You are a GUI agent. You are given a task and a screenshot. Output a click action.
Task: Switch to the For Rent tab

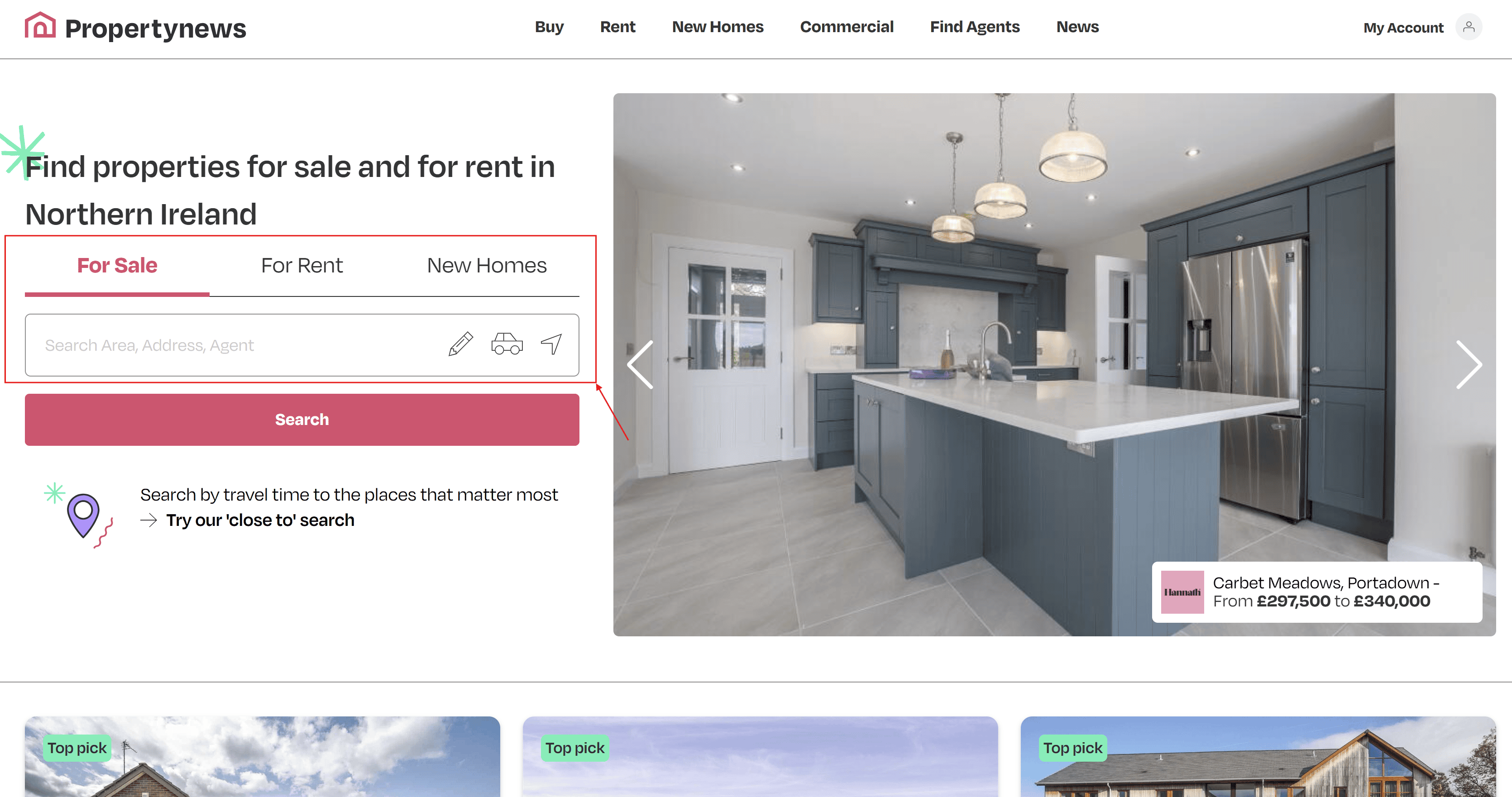(x=301, y=265)
